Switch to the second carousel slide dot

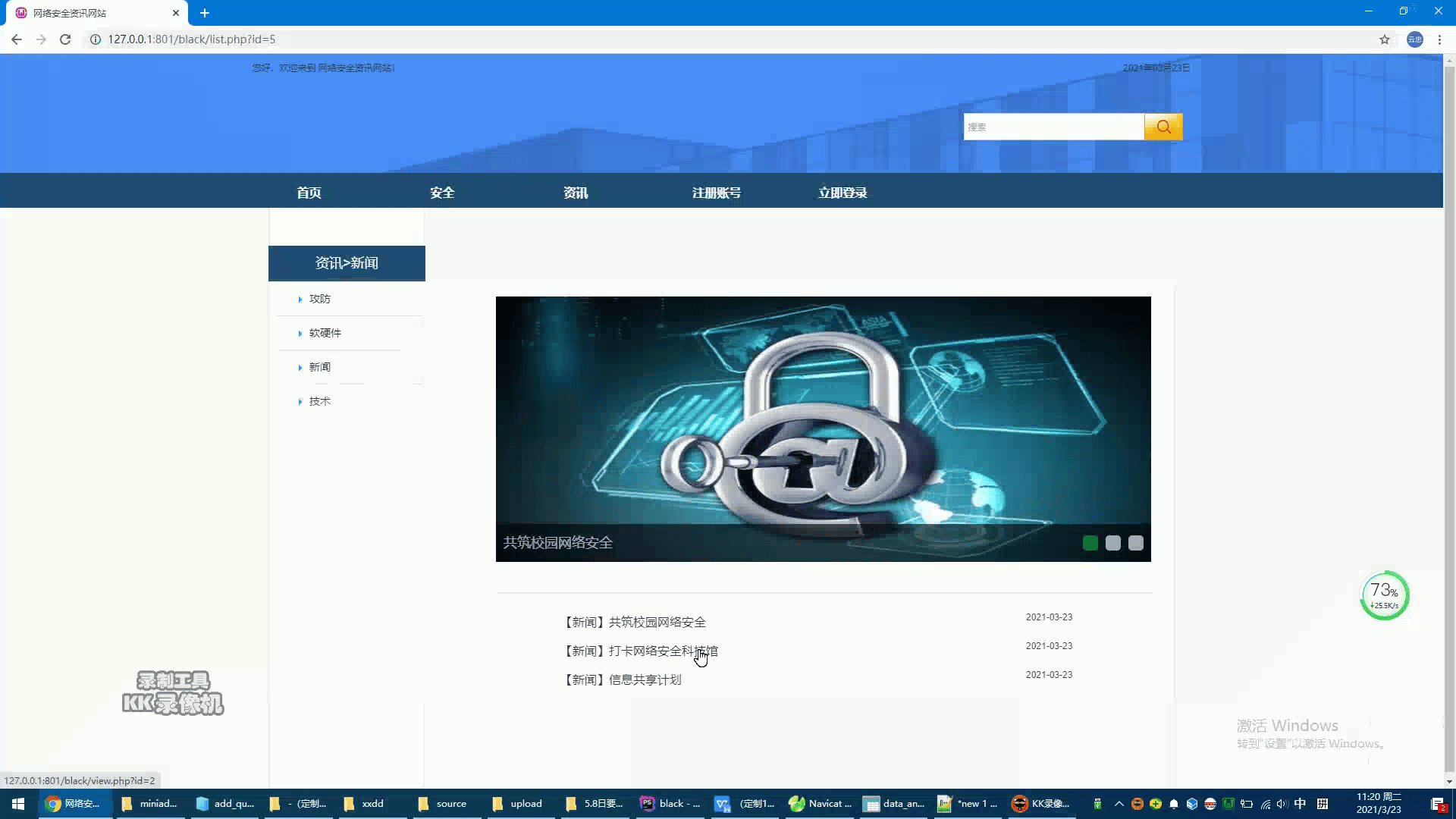(1113, 543)
